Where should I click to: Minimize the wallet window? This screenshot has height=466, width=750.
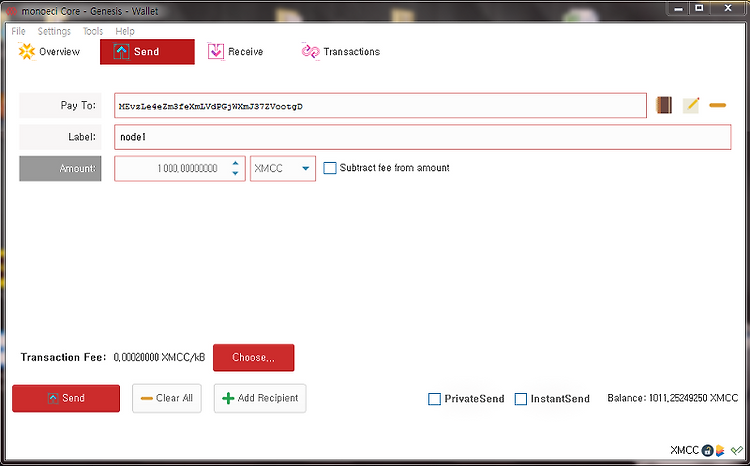[x=678, y=8]
